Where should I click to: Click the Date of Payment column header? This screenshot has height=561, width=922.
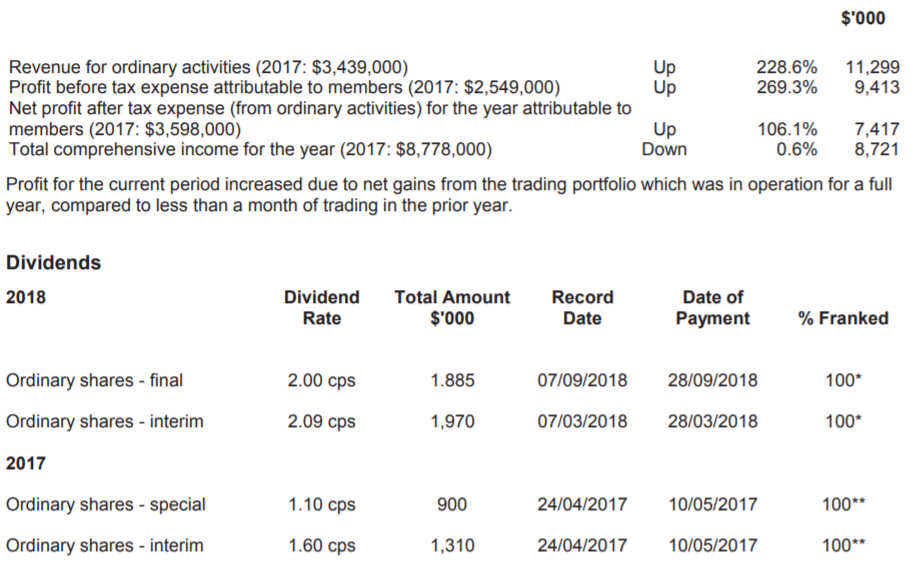[x=713, y=308]
